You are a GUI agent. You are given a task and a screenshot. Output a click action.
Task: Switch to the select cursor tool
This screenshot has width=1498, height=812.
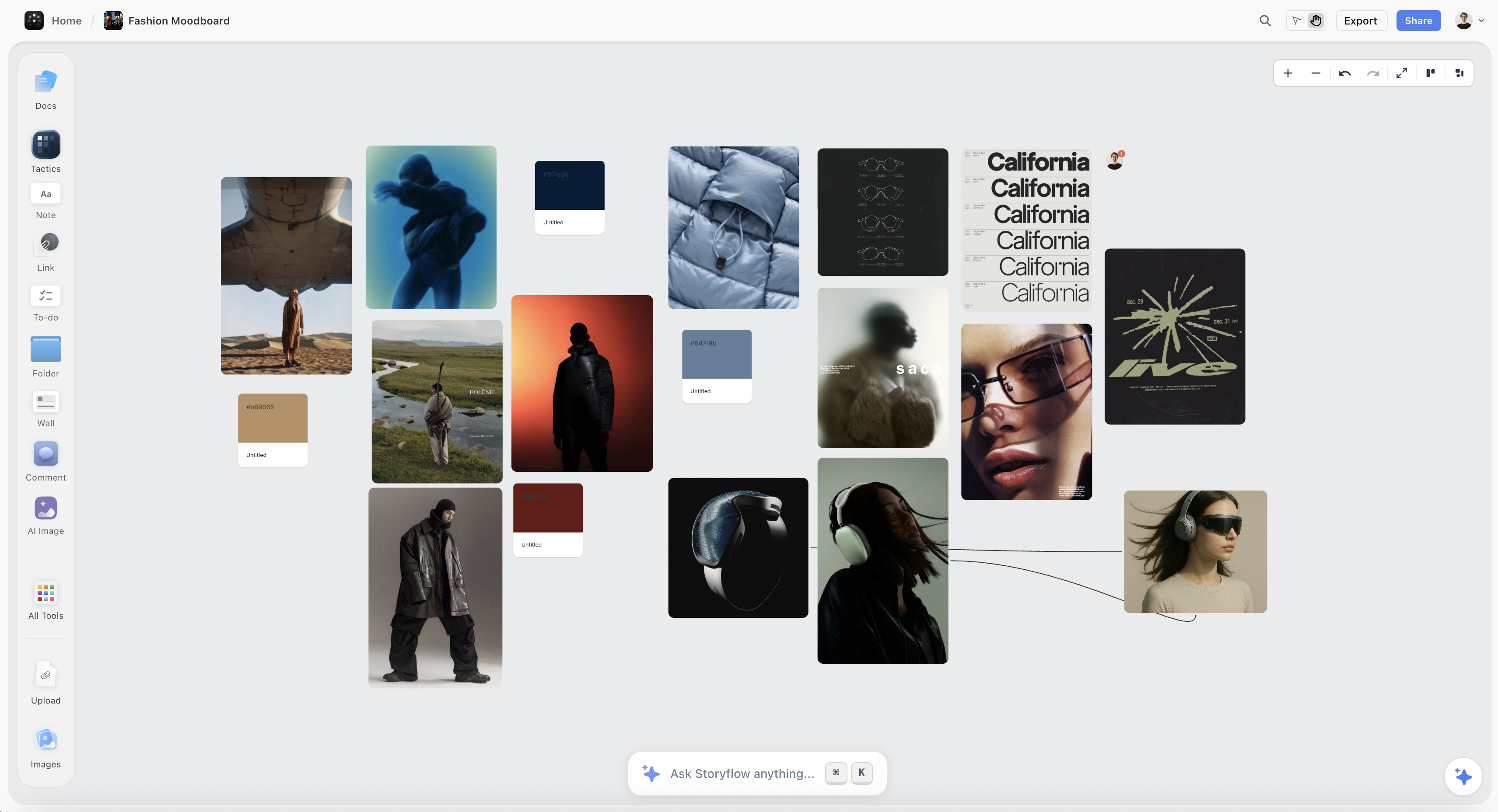point(1296,21)
